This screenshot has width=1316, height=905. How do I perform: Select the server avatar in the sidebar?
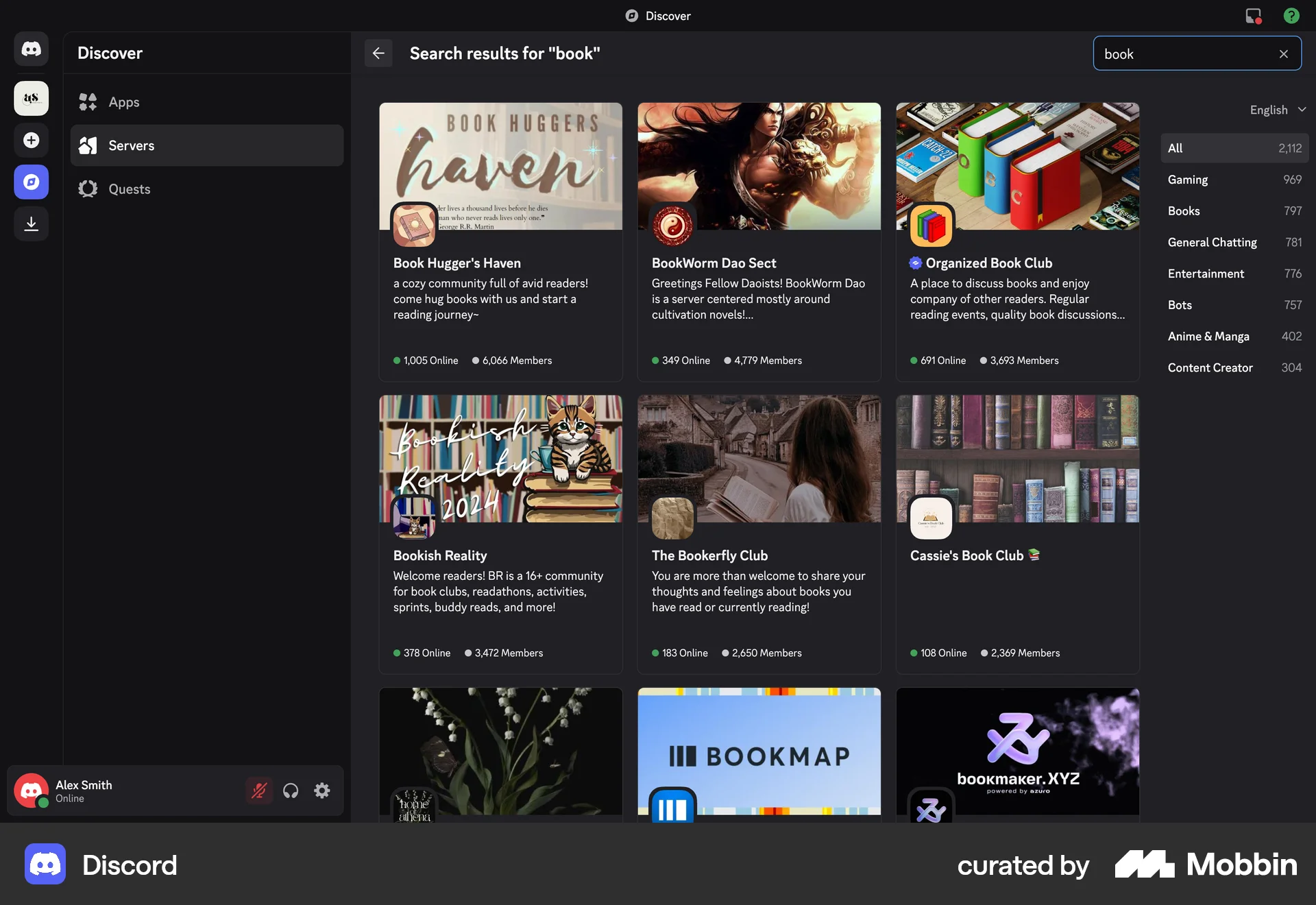point(31,98)
